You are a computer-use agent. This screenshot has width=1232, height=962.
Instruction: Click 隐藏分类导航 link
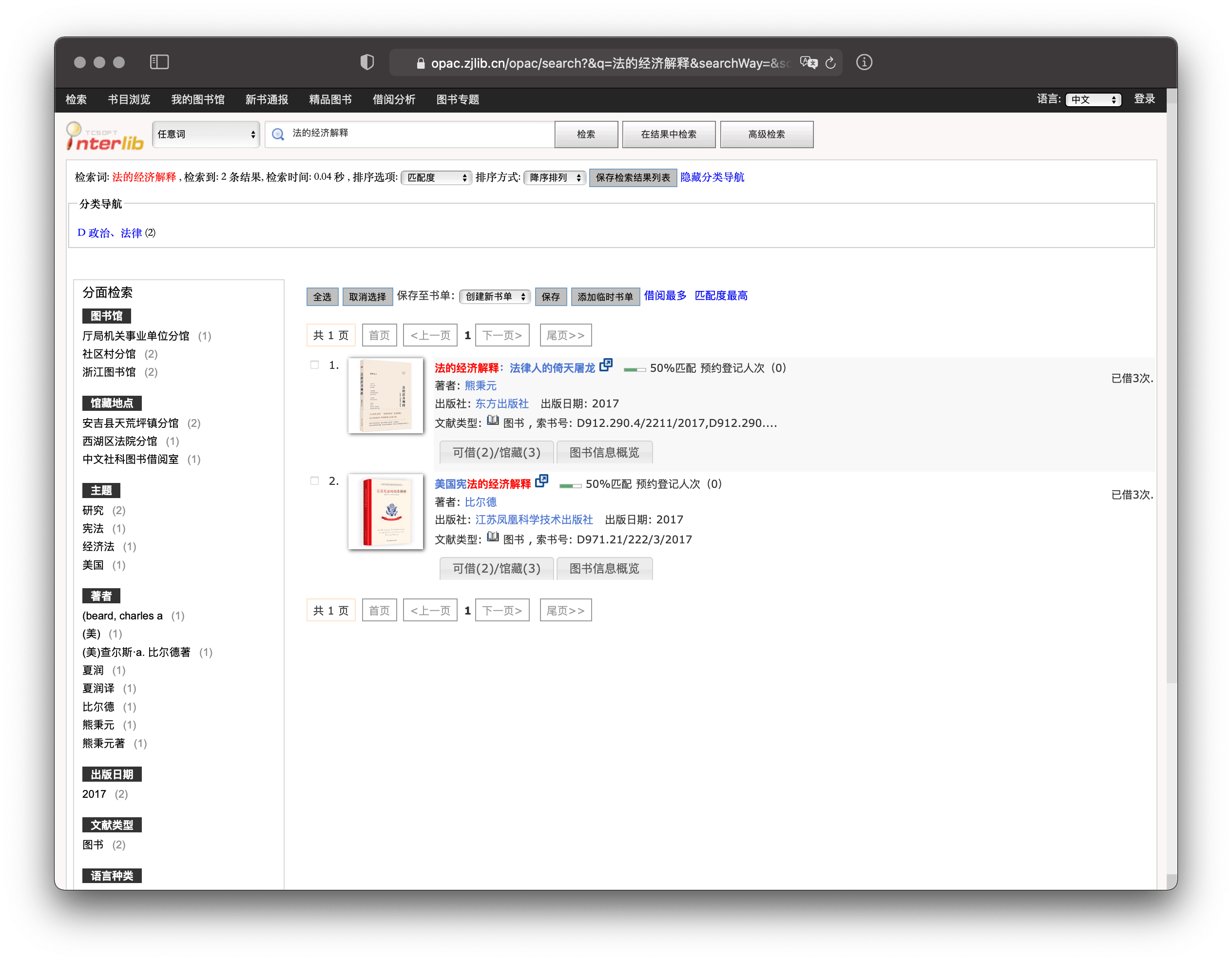712,177
